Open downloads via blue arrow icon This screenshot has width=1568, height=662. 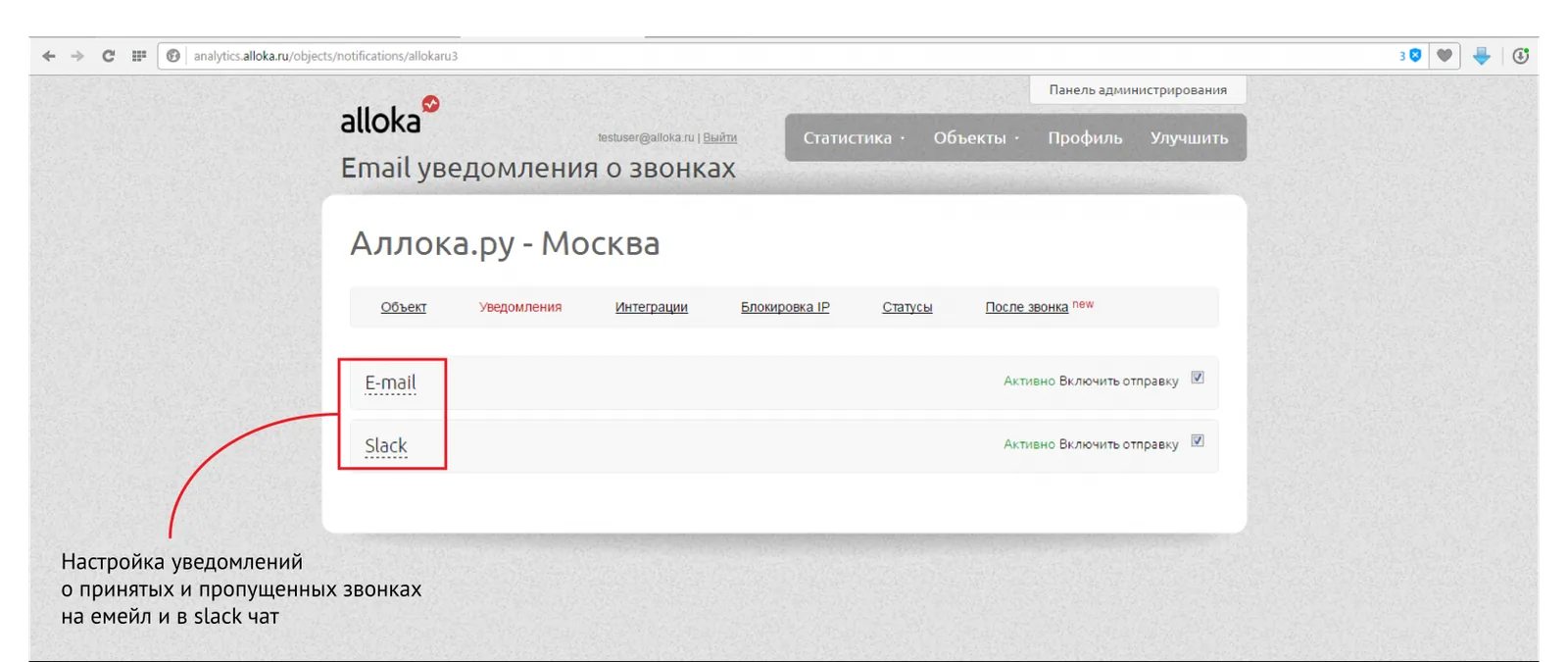point(1482,56)
